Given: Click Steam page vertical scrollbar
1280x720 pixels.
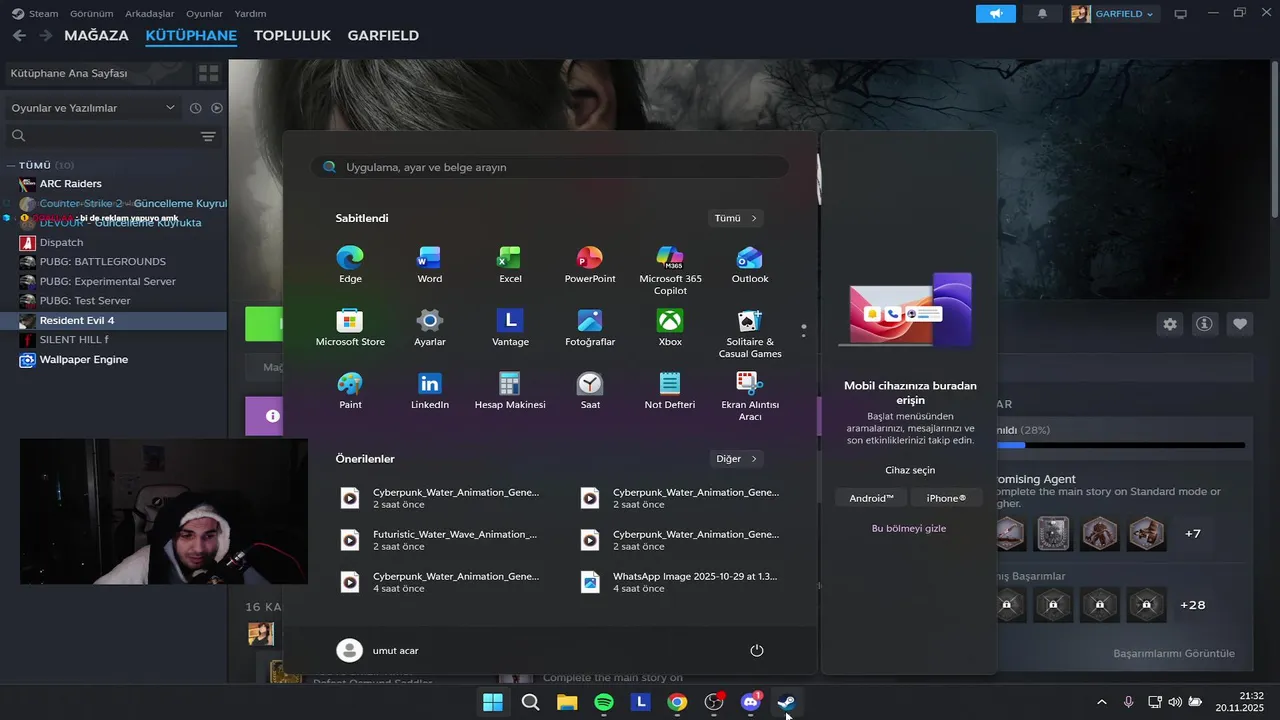Looking at the screenshot, I should click(1274, 140).
